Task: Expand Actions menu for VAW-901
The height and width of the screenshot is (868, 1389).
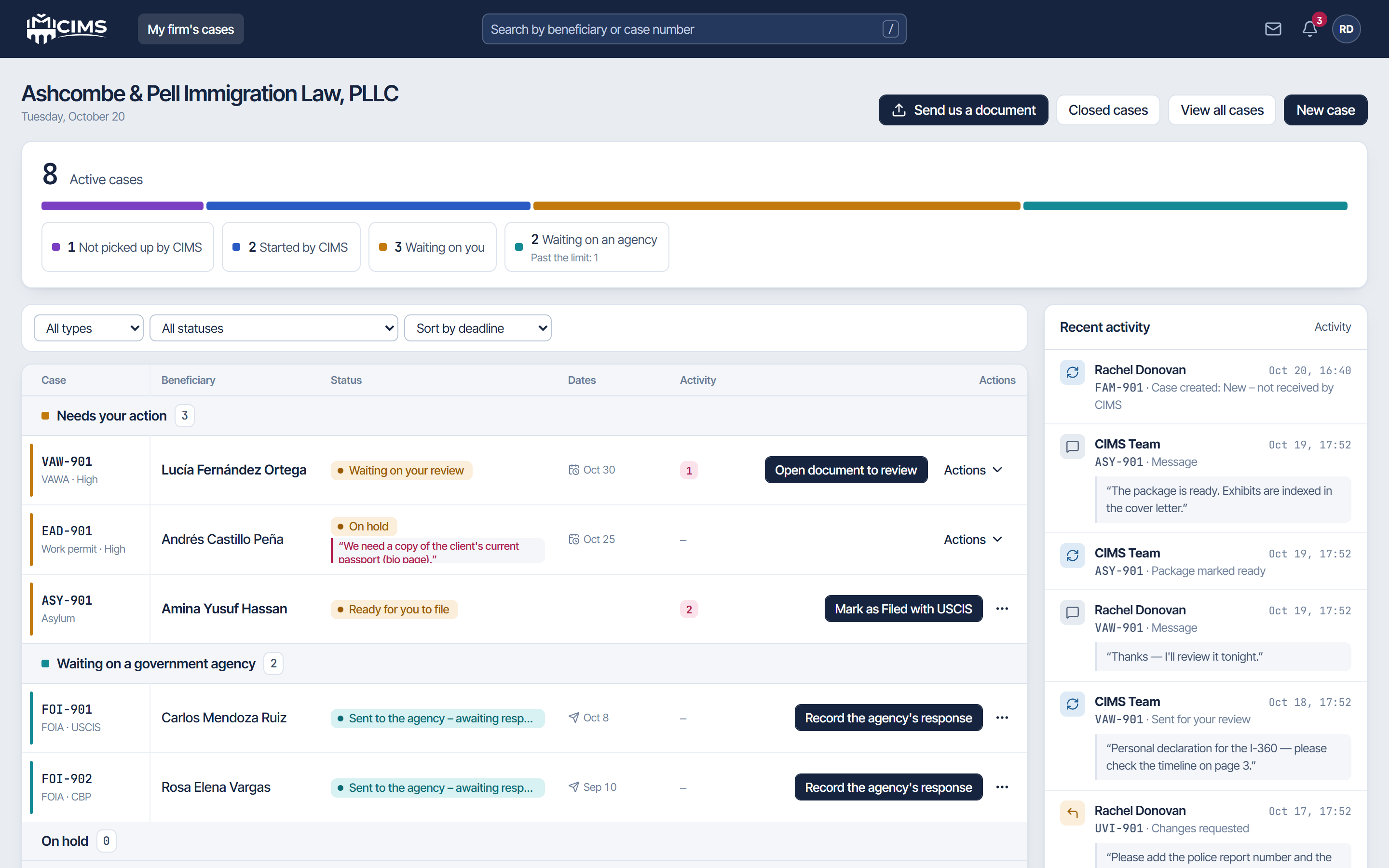Action: [x=973, y=470]
